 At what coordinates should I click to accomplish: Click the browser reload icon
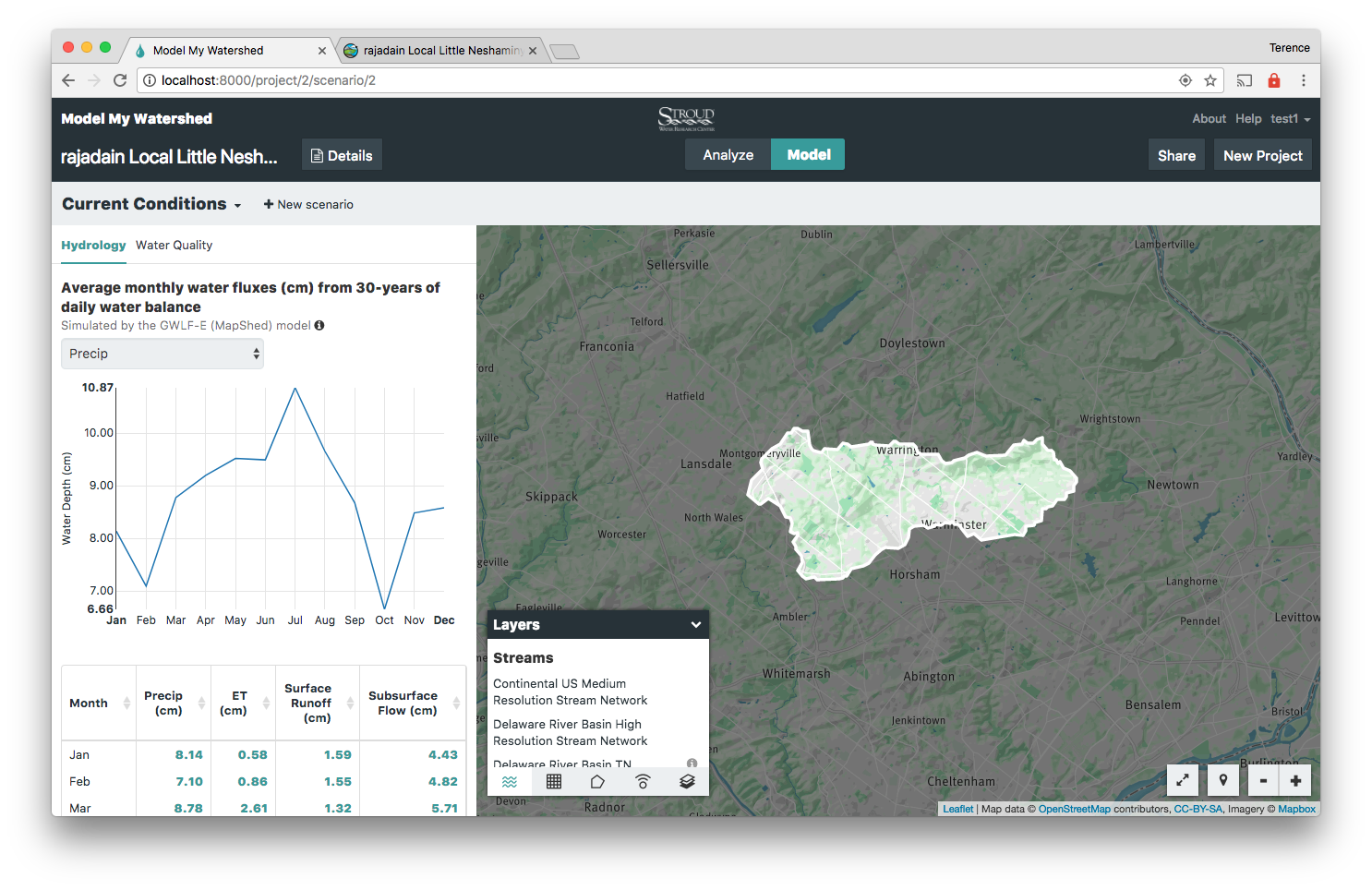pyautogui.click(x=120, y=80)
